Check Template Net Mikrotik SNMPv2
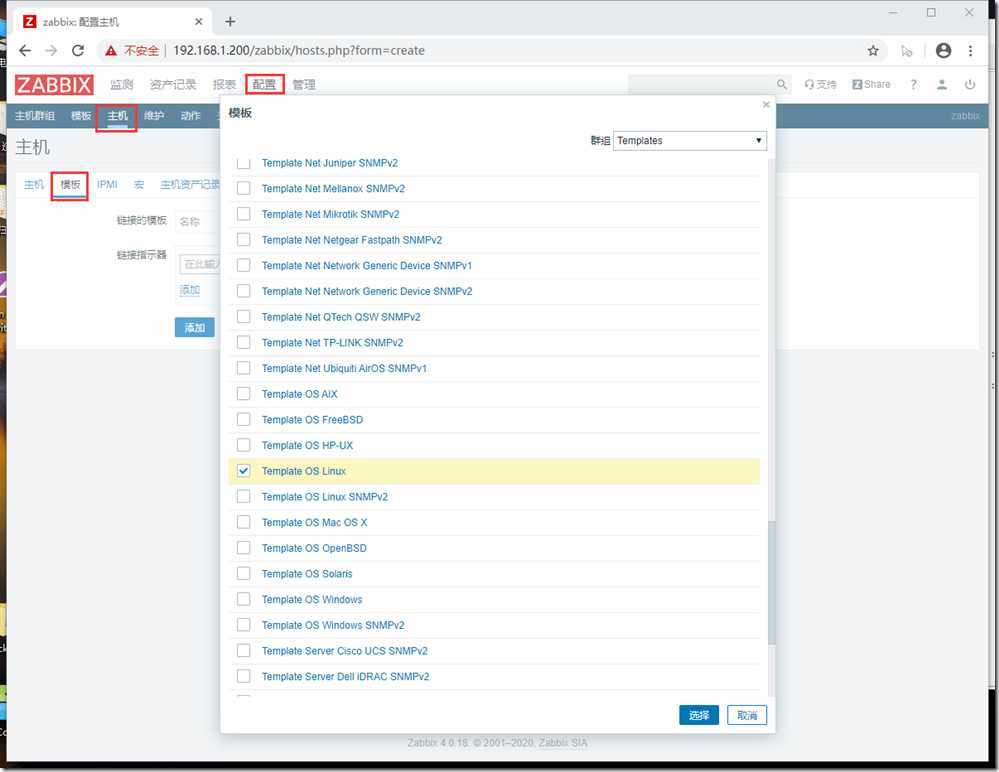Viewport: 999px width, 772px height. [x=243, y=213]
